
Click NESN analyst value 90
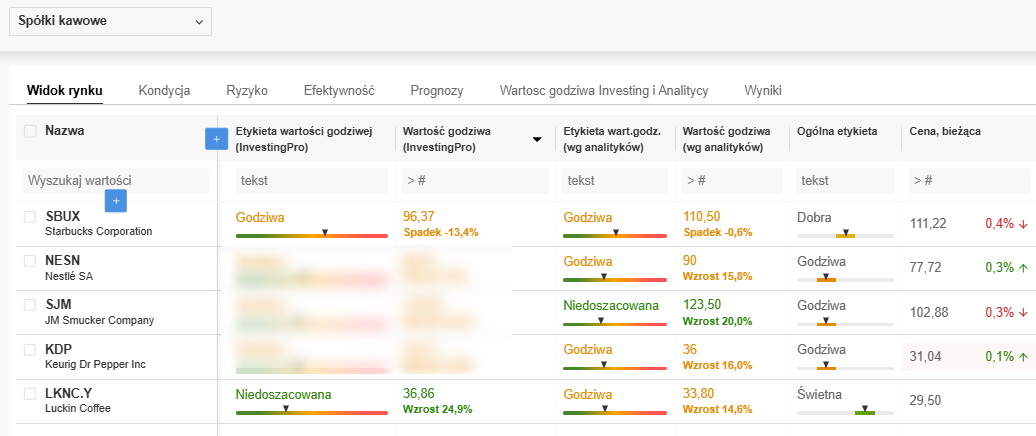(690, 261)
